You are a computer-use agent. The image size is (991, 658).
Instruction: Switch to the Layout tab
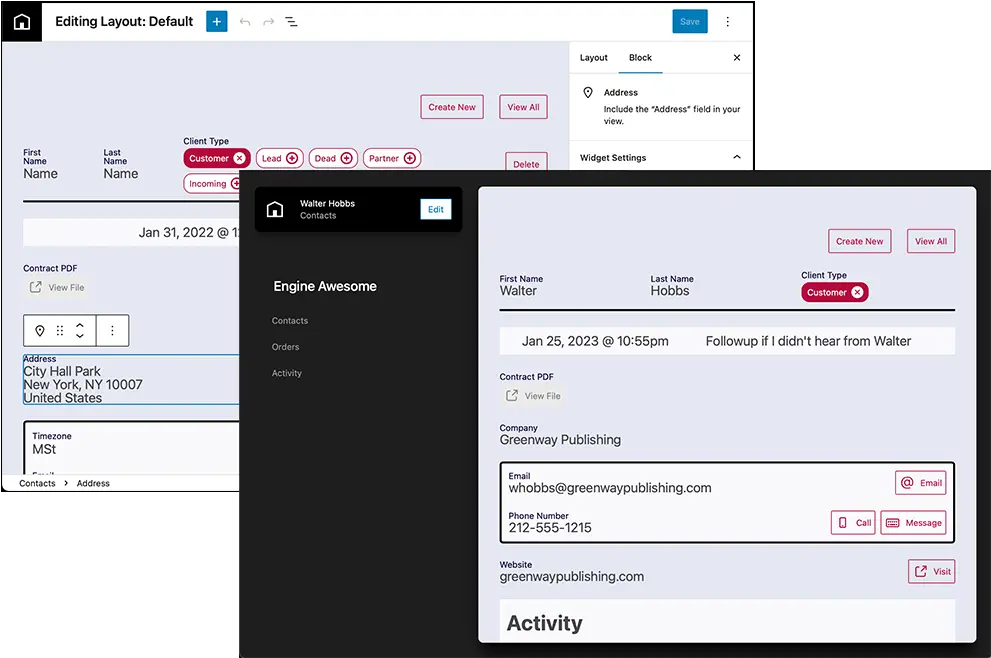[x=594, y=57]
